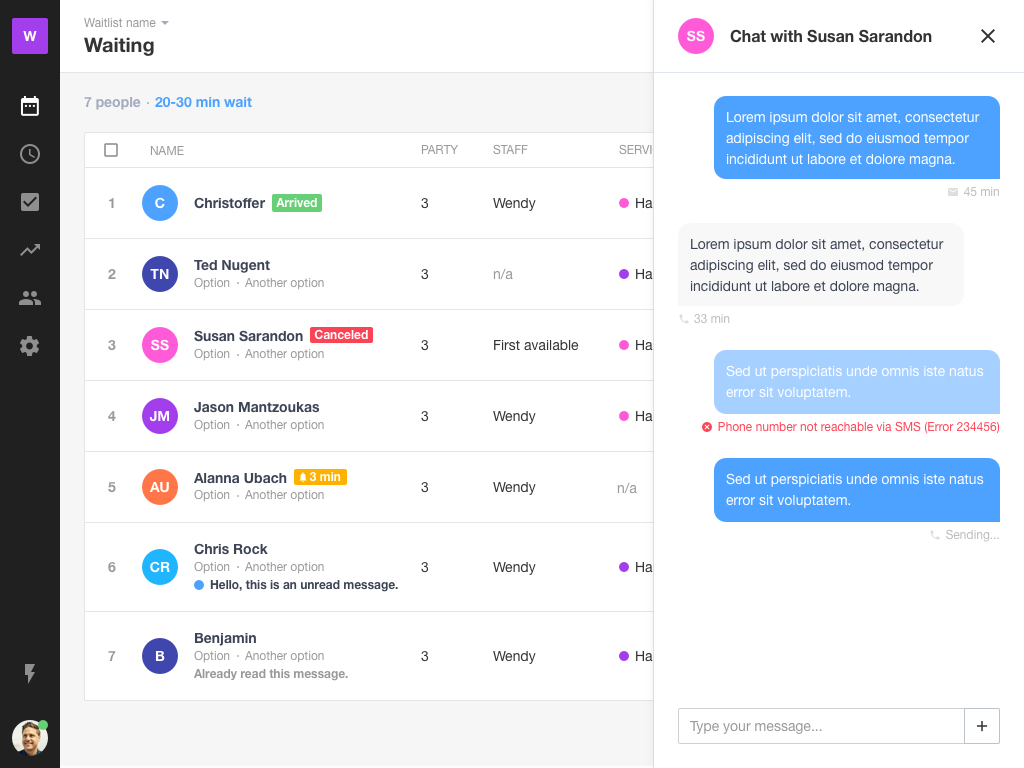This screenshot has height=768, width=1024.
Task: Type in the message input field
Action: click(x=820, y=726)
